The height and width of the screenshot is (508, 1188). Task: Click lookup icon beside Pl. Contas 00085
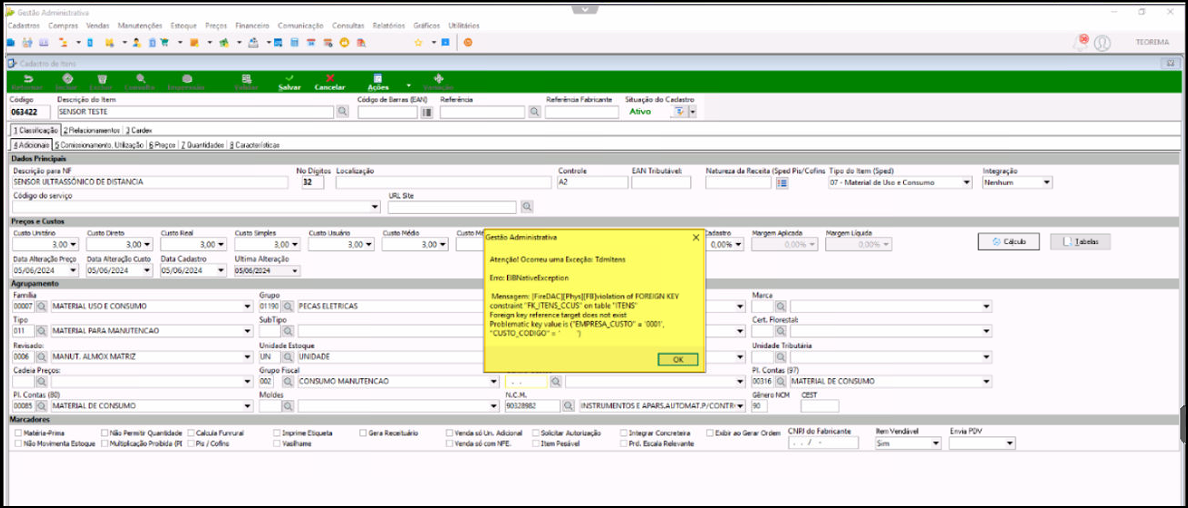pyautogui.click(x=41, y=406)
